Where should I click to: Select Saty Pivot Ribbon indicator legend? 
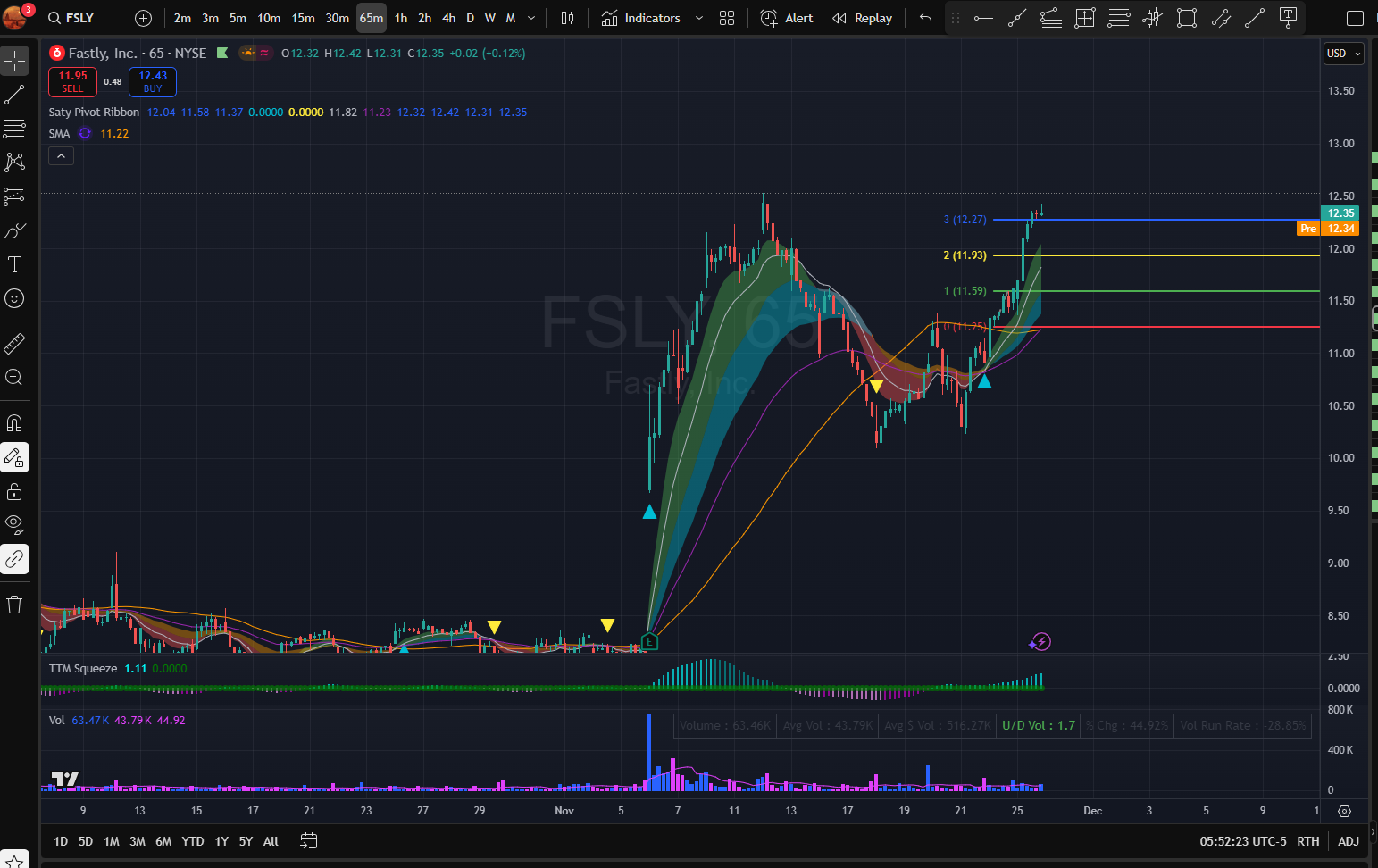tap(94, 113)
